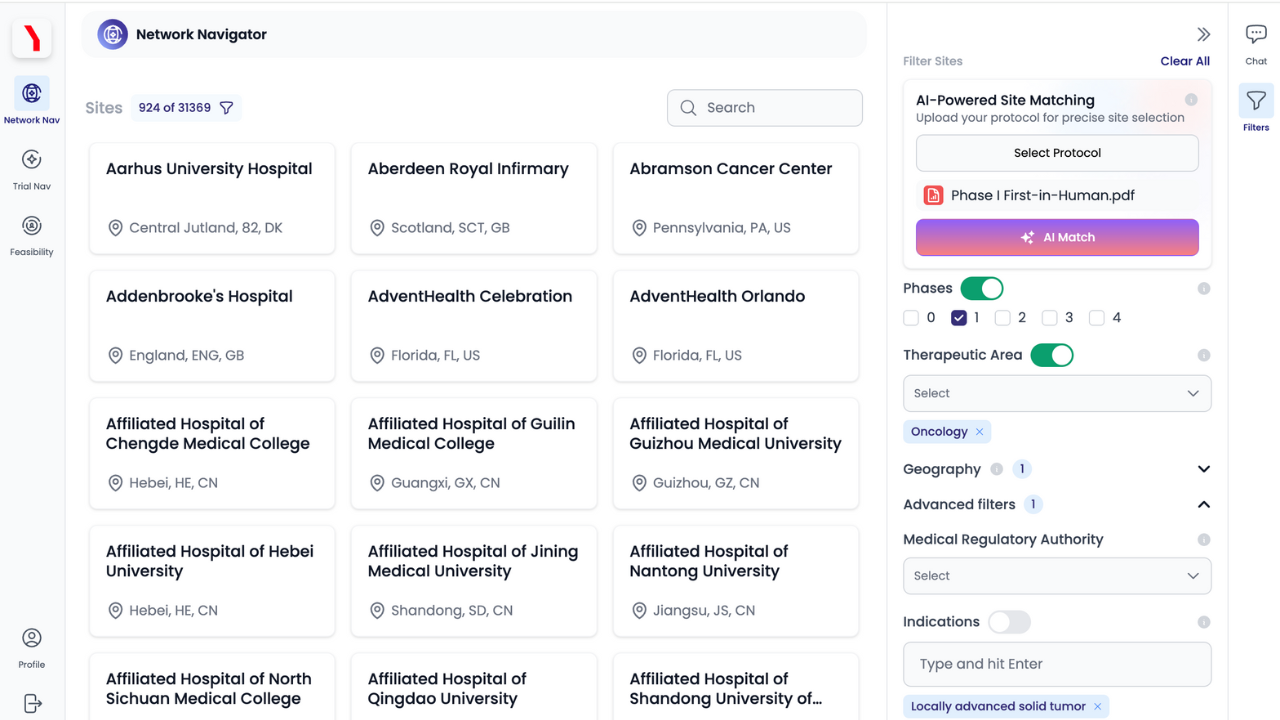Open Affiliated Hospital of Guizhou Medical University
Screen dimensions: 1280x720
[736, 453]
